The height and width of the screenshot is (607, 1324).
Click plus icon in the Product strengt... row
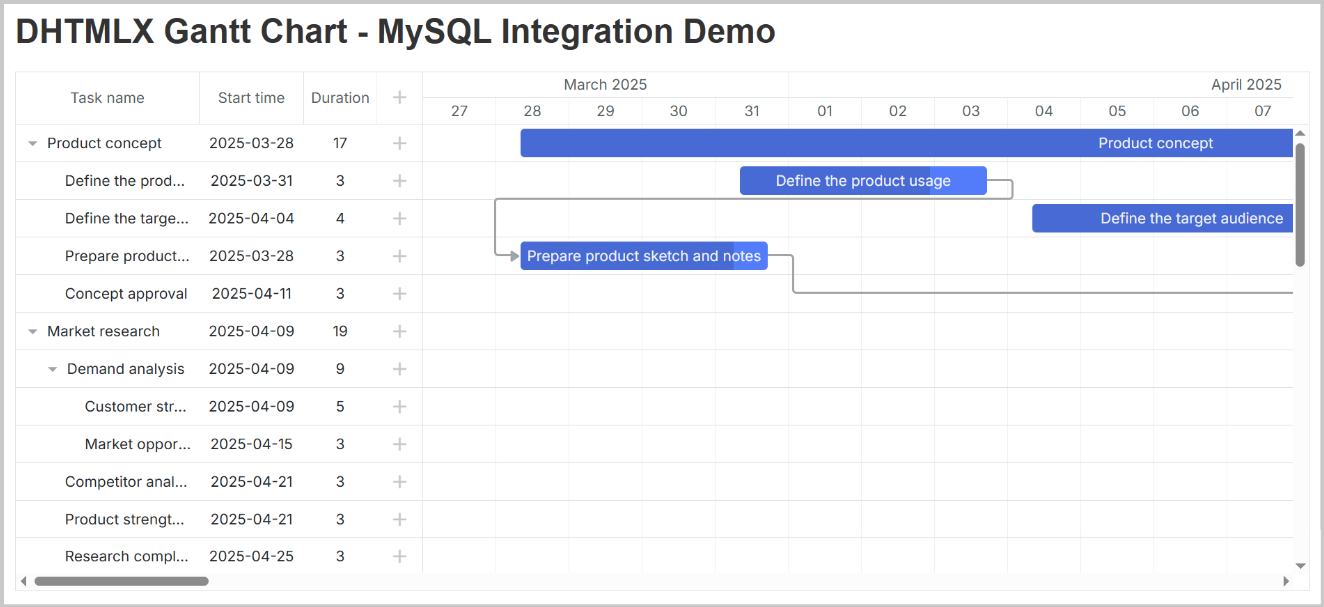click(x=399, y=519)
